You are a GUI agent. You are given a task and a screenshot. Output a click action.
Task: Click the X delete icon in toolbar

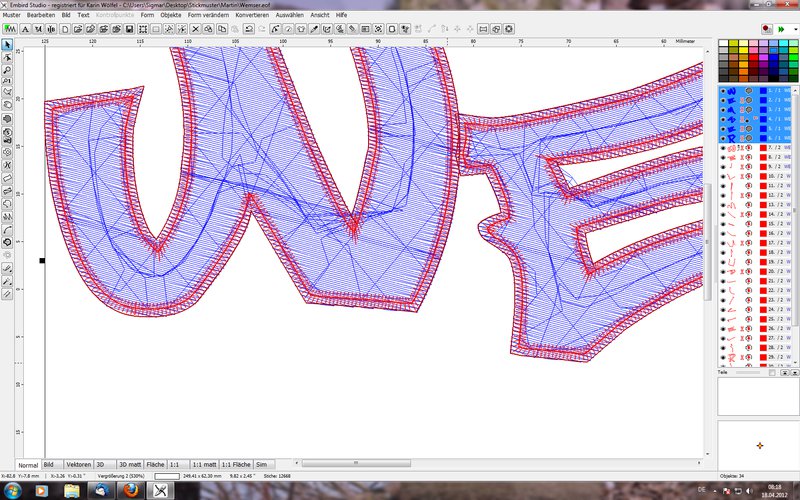point(195,29)
